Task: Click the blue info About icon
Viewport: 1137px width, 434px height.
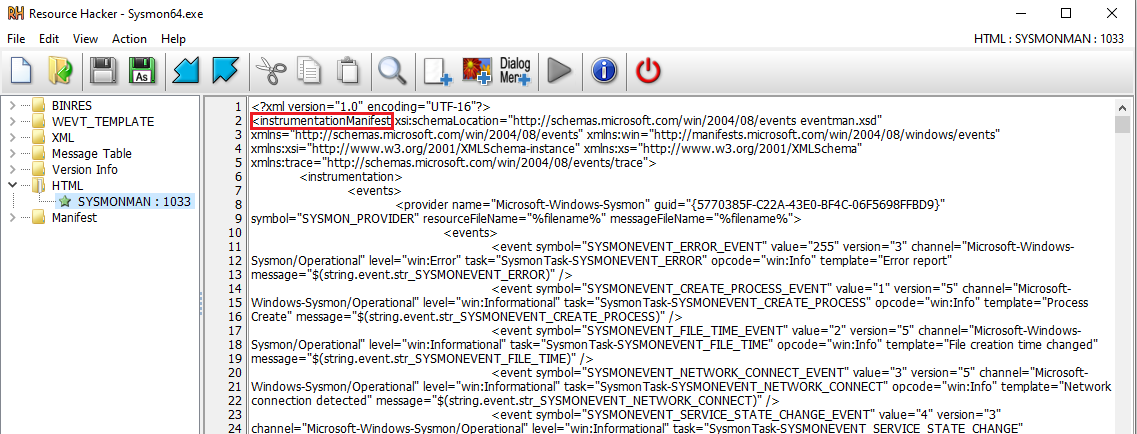Action: point(603,70)
